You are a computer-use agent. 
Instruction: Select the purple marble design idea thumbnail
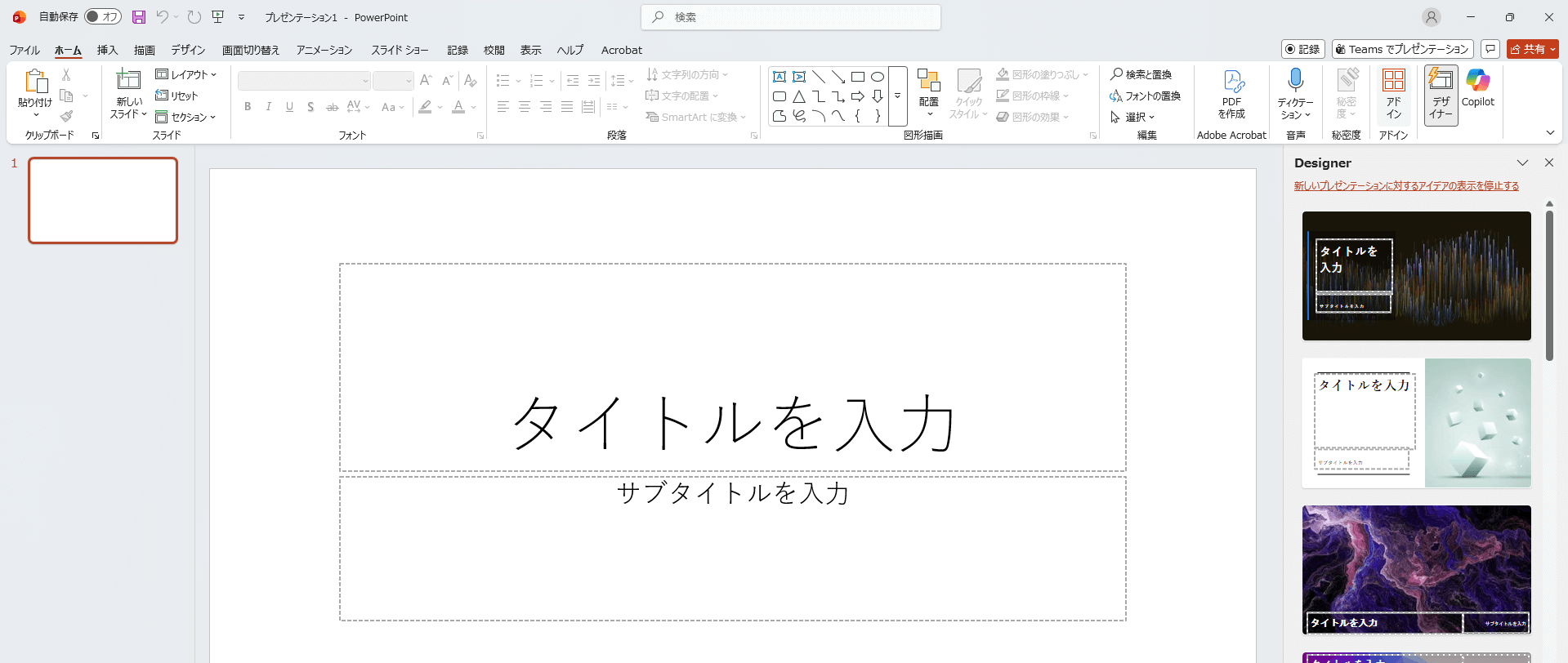tap(1416, 569)
